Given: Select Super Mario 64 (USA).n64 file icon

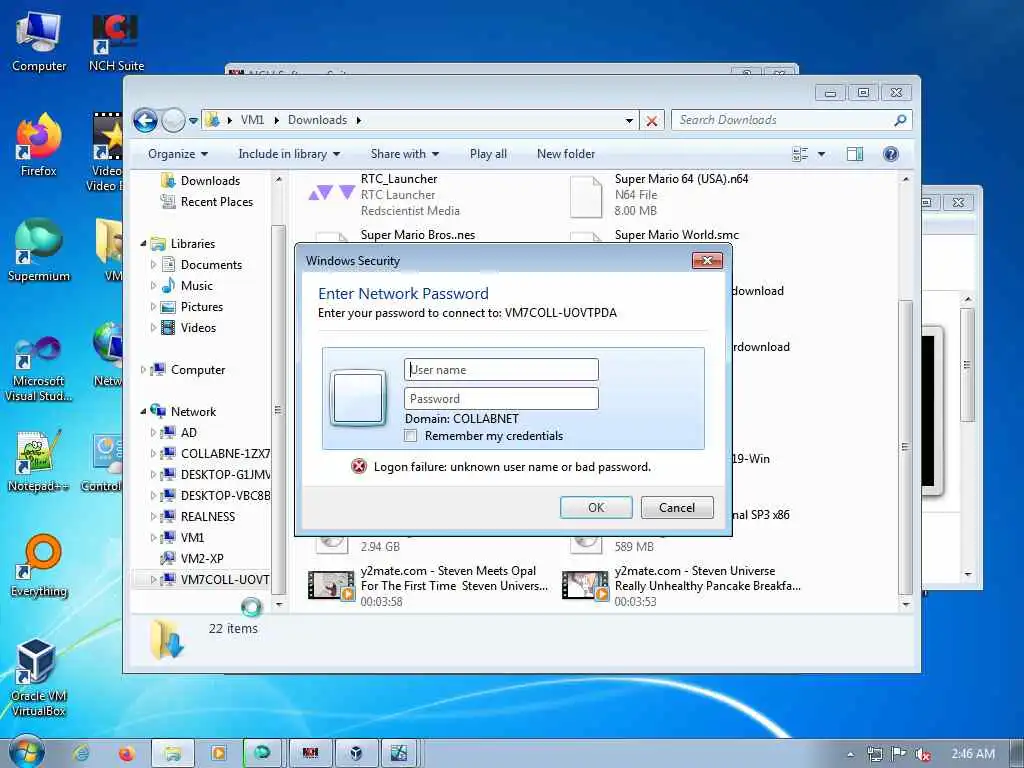Looking at the screenshot, I should tap(586, 197).
